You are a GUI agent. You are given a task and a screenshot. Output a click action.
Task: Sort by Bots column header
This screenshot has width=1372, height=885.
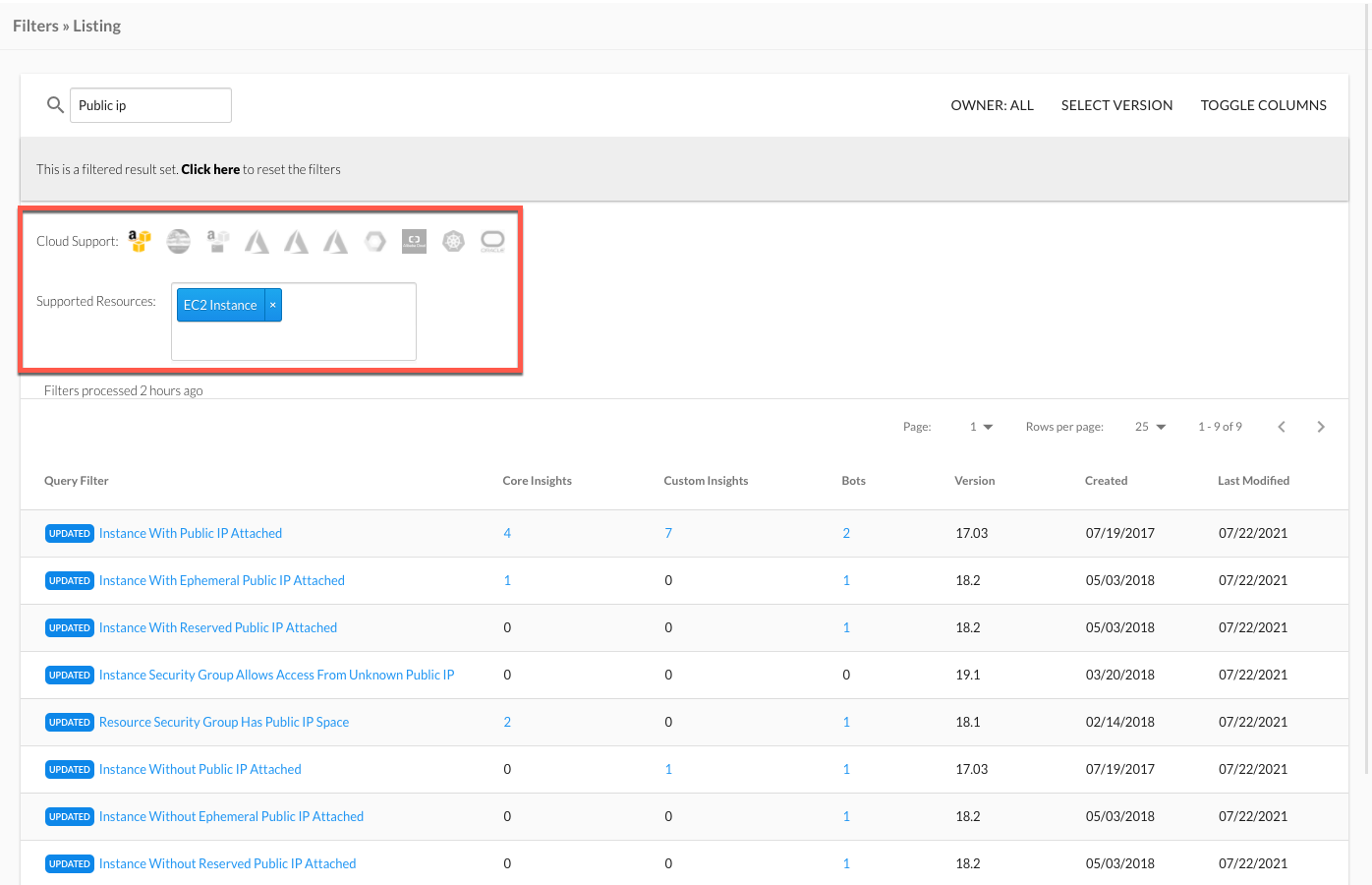click(854, 481)
